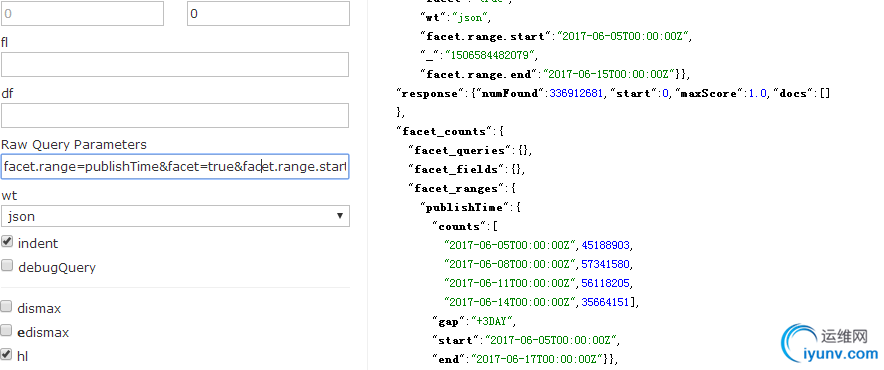Enable the edismax checkbox

coord(6,331)
